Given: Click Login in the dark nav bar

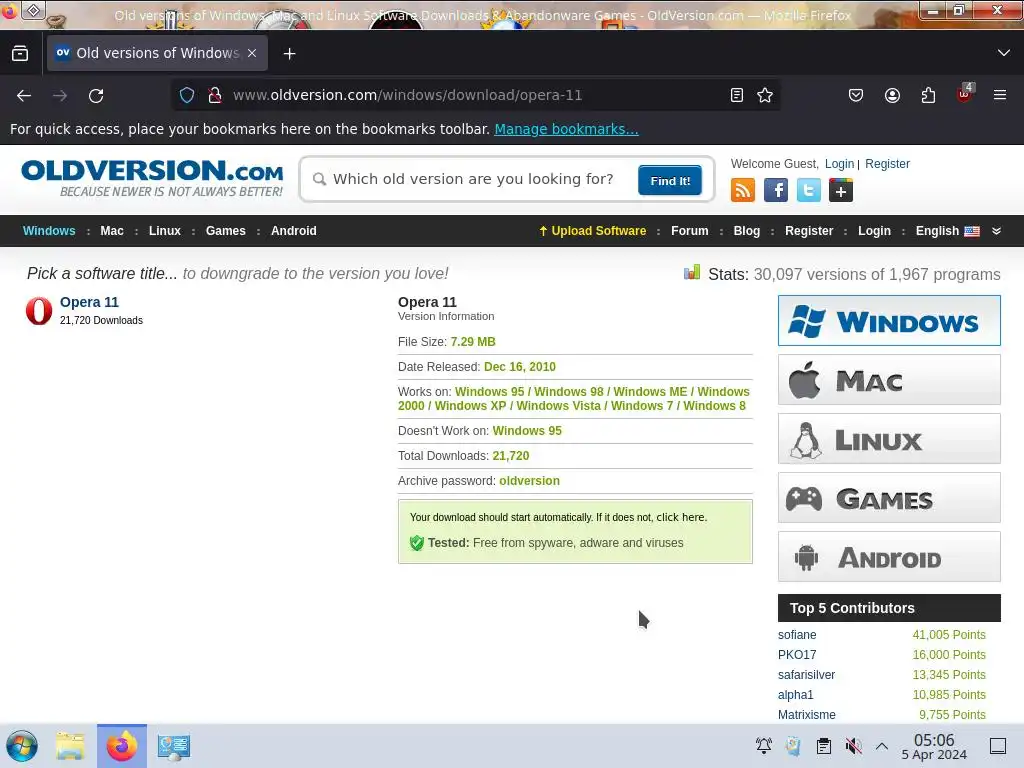Looking at the screenshot, I should [874, 231].
